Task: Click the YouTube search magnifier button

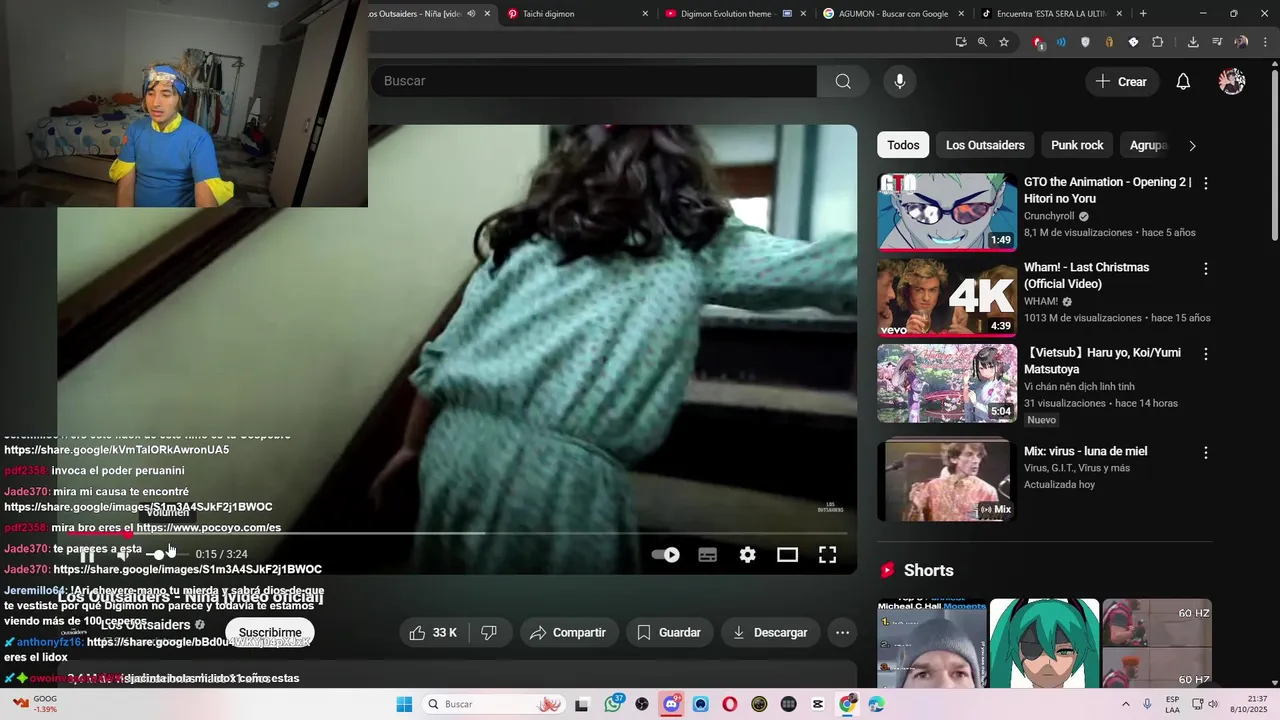Action: click(x=843, y=81)
